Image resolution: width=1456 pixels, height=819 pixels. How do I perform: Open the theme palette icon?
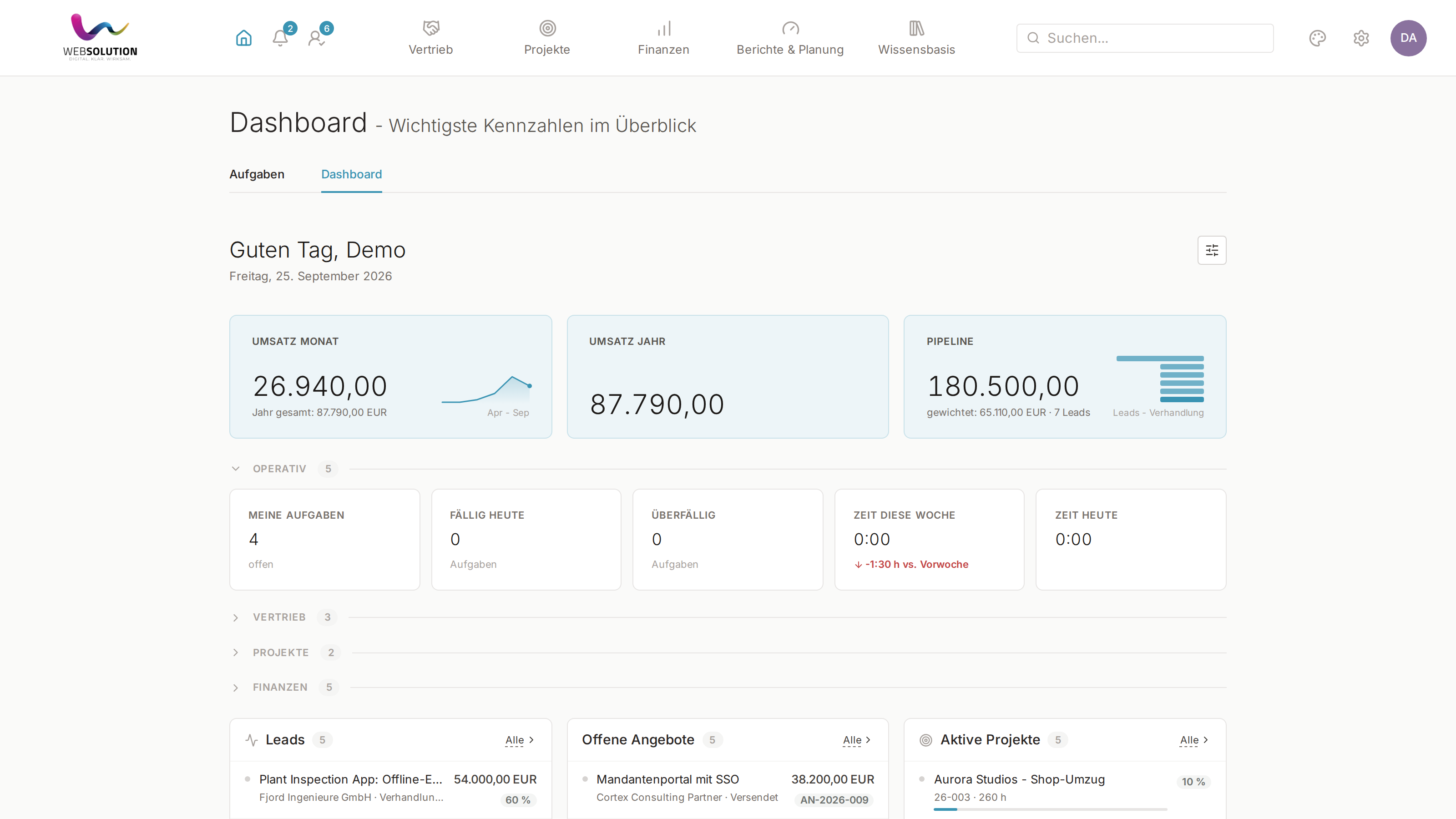[1317, 38]
